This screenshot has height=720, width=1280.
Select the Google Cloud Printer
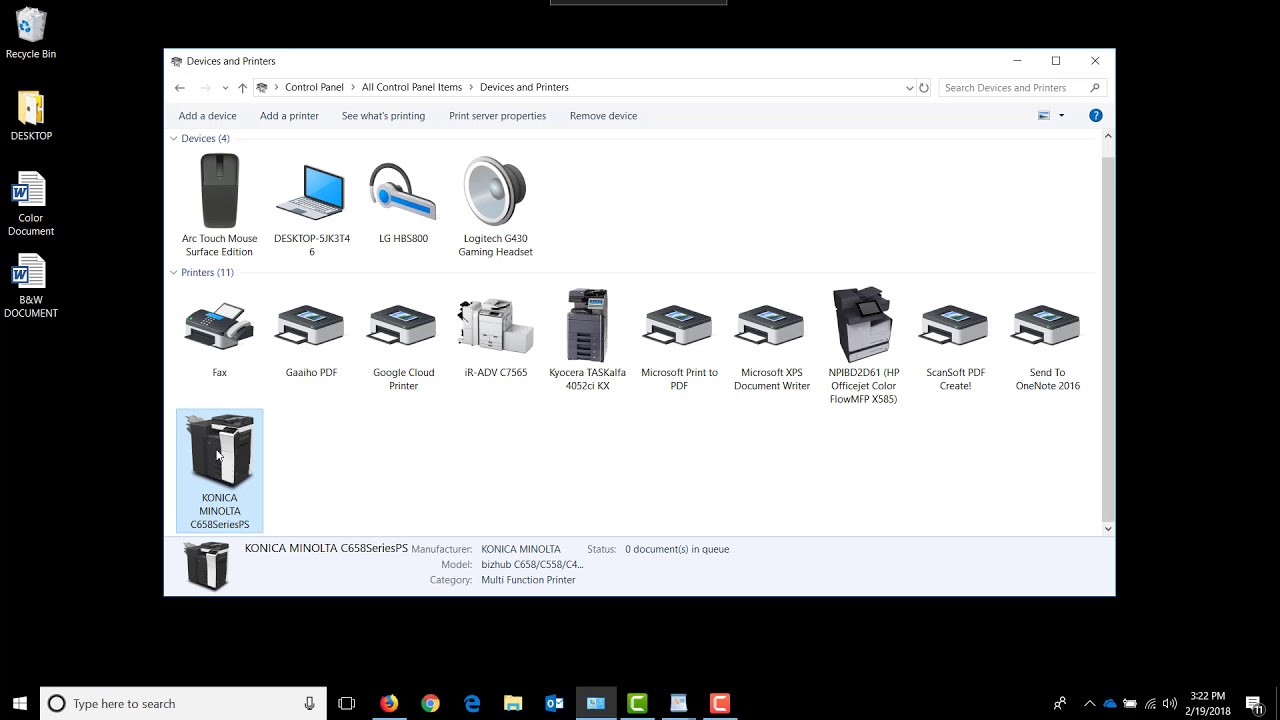pyautogui.click(x=403, y=345)
